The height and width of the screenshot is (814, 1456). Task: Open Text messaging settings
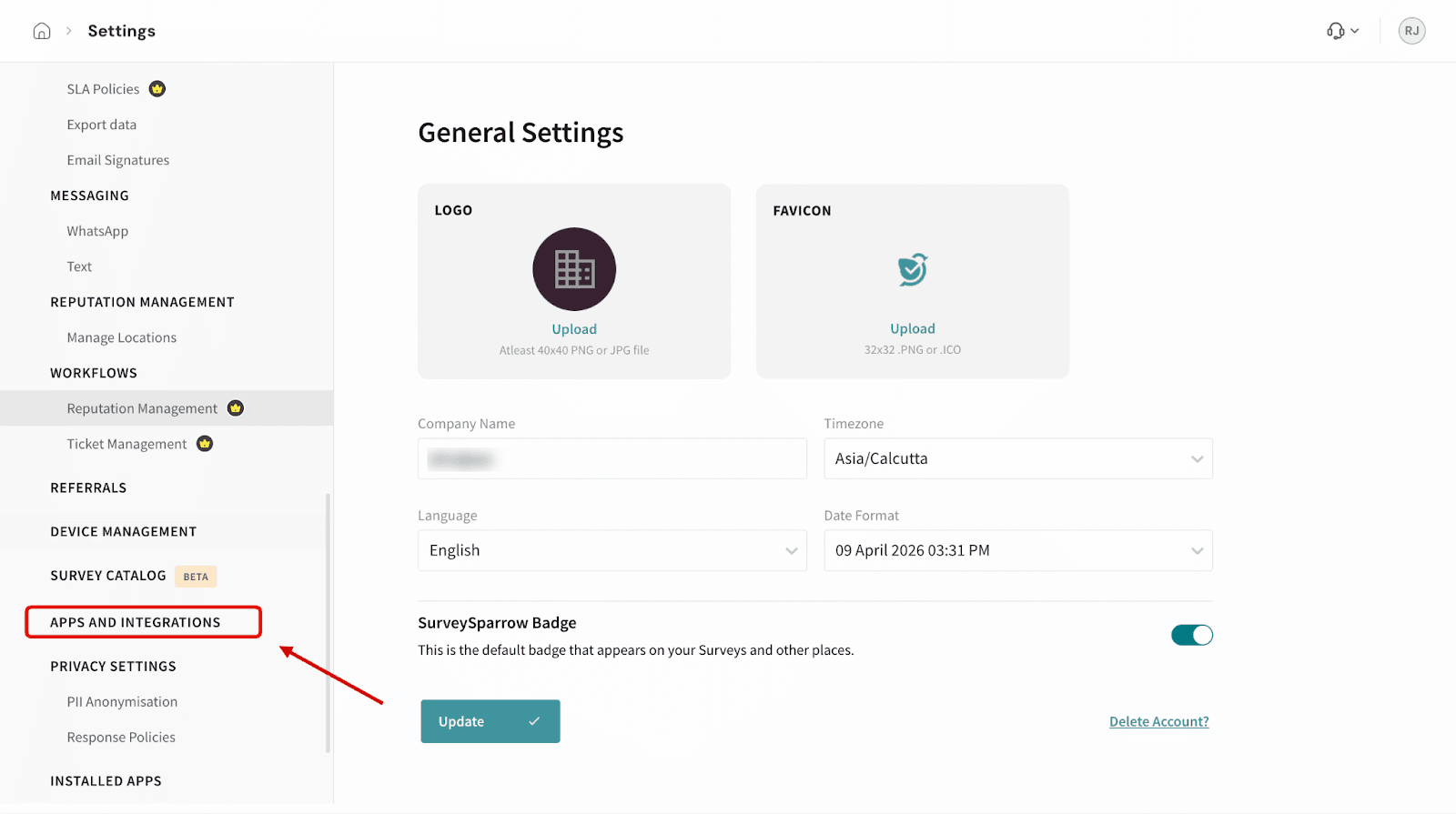(x=79, y=266)
